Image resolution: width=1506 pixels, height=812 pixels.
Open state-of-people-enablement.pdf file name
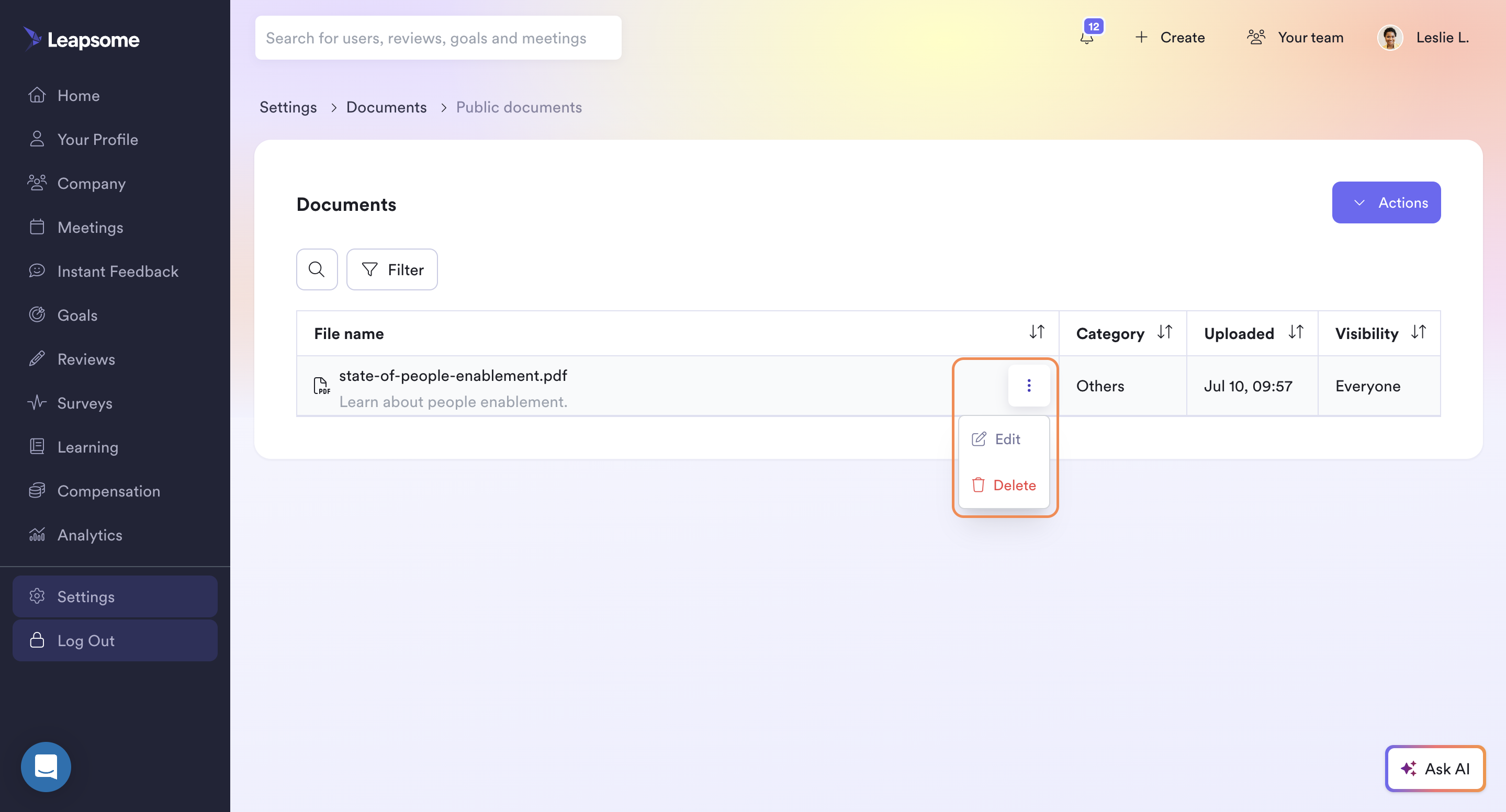point(453,375)
